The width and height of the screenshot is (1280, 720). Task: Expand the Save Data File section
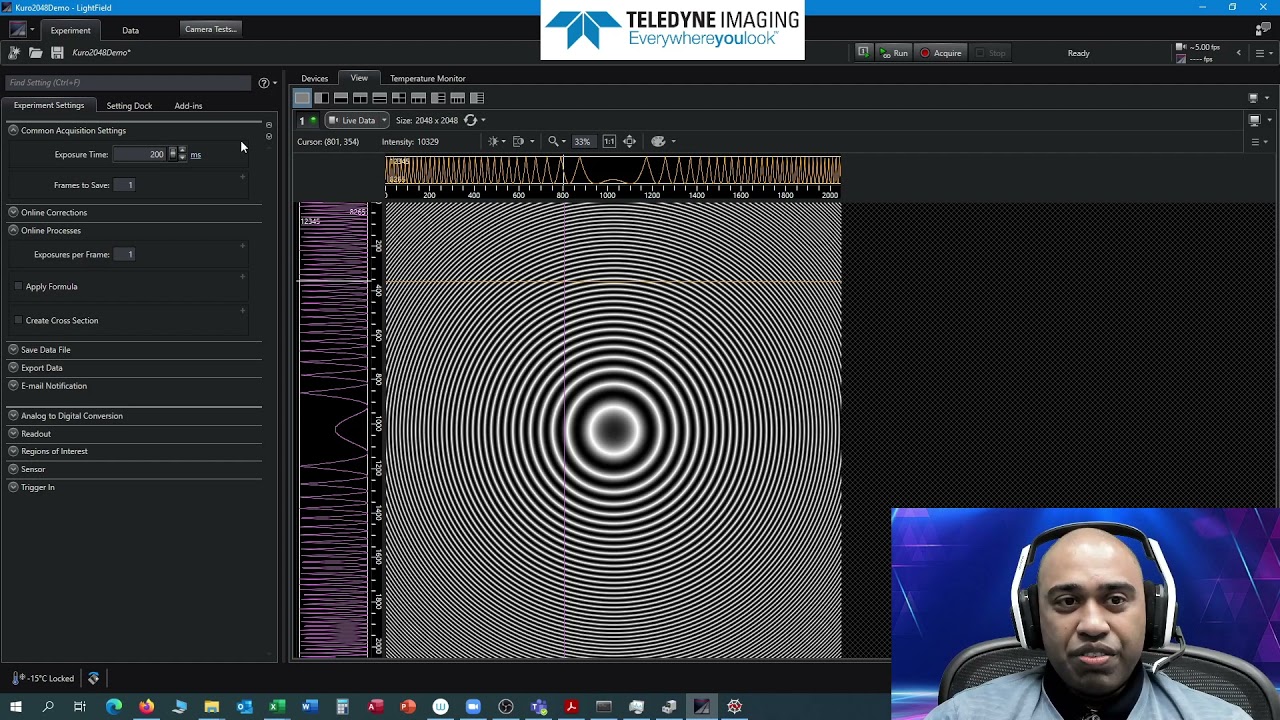click(13, 350)
